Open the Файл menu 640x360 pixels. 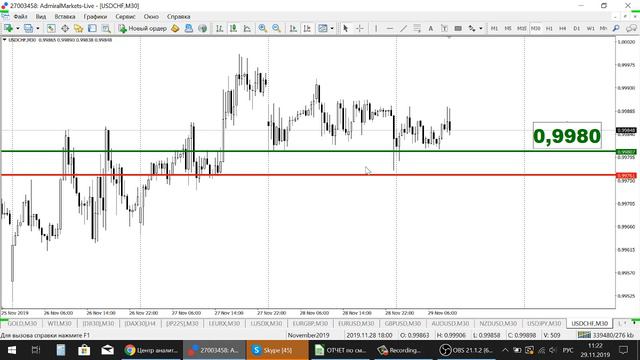pos(20,17)
